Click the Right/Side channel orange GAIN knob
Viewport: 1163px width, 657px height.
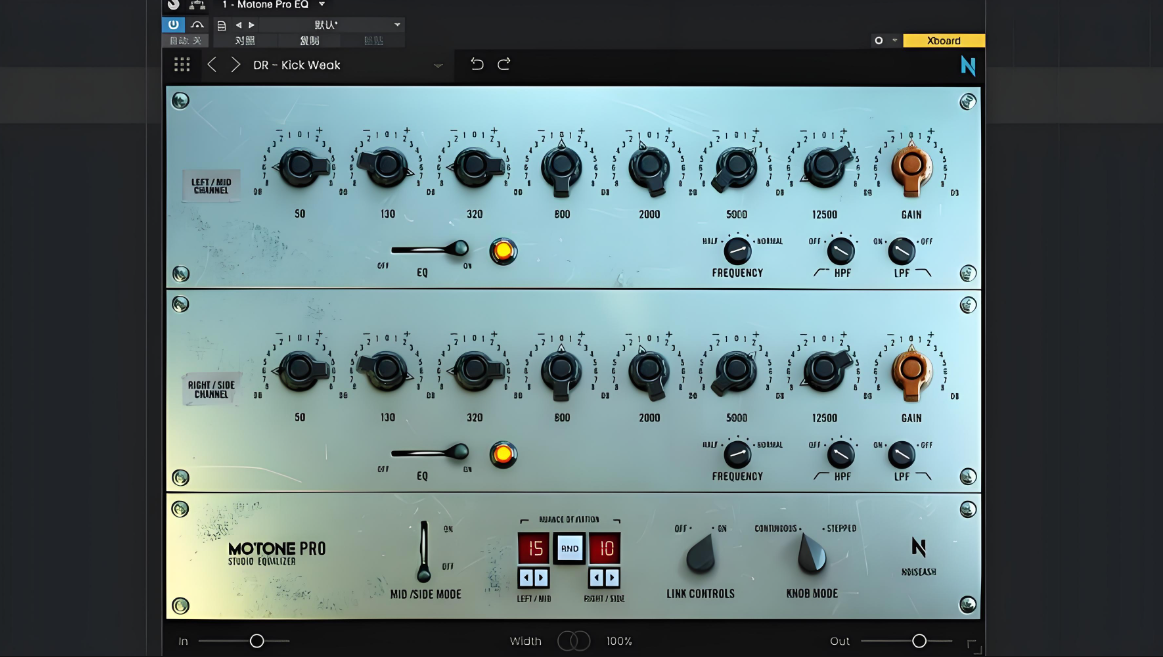[x=912, y=371]
